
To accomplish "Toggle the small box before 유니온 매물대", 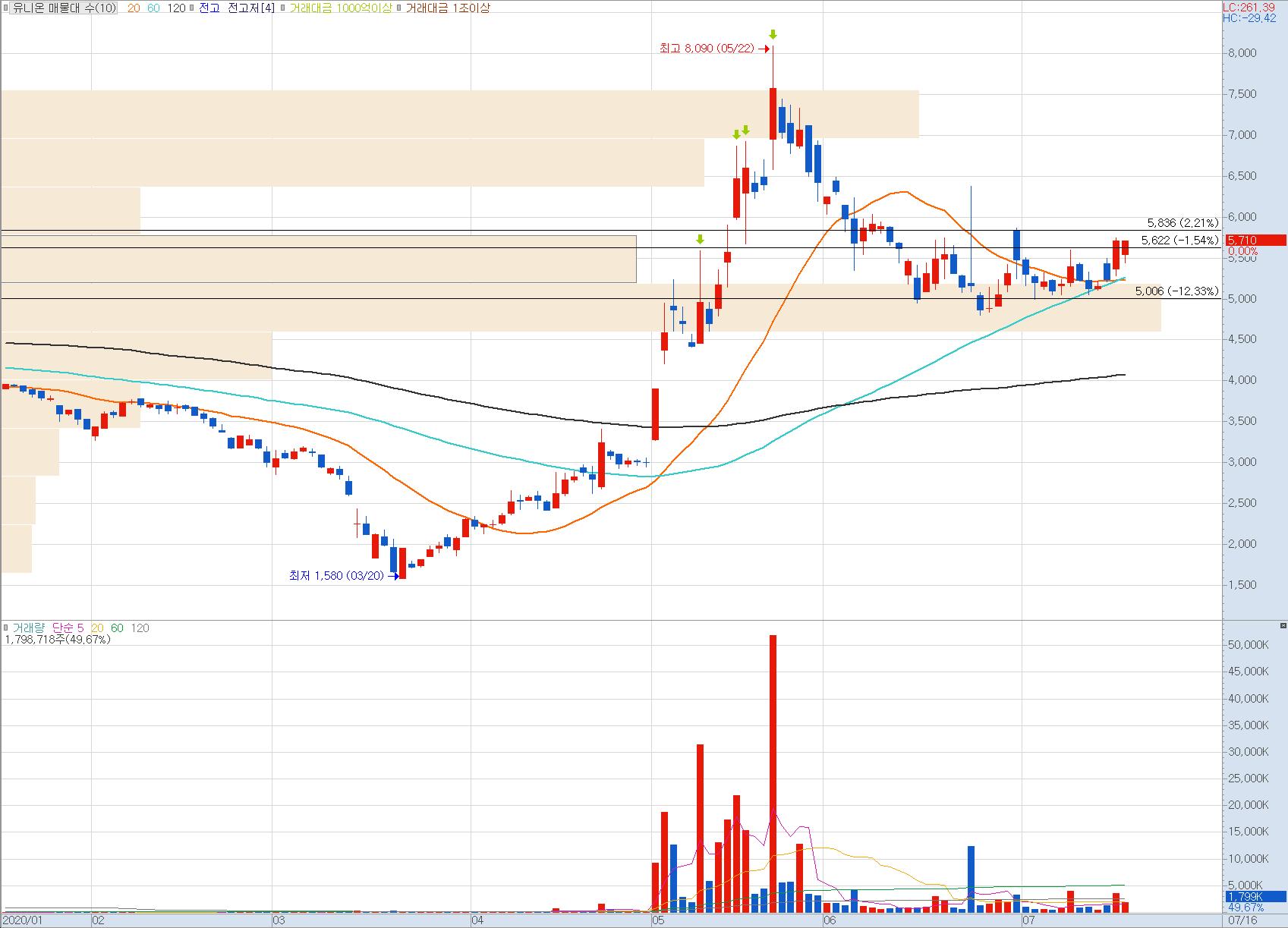I will (x=7, y=8).
